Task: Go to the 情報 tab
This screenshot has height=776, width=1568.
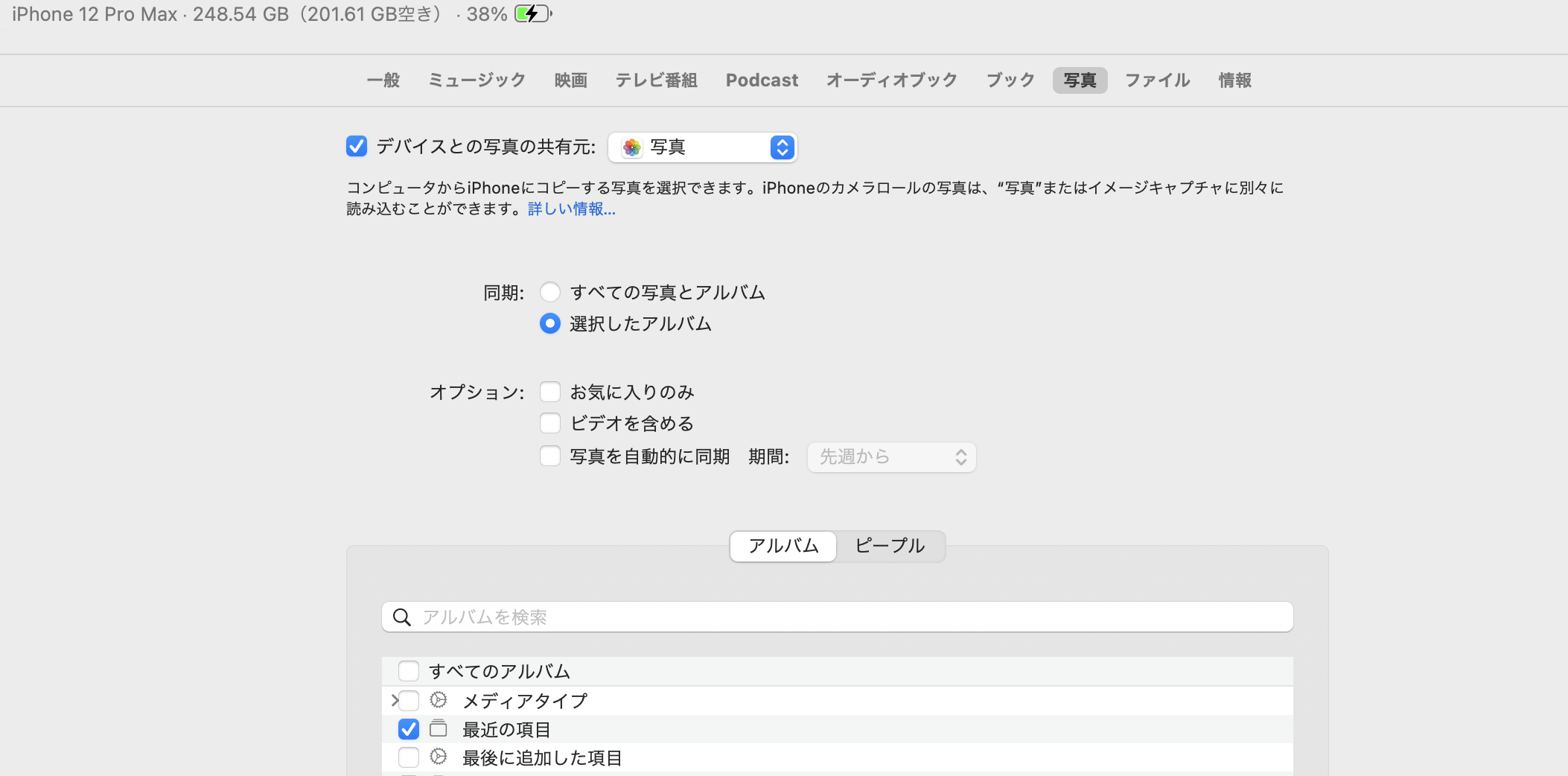Action: (1235, 80)
